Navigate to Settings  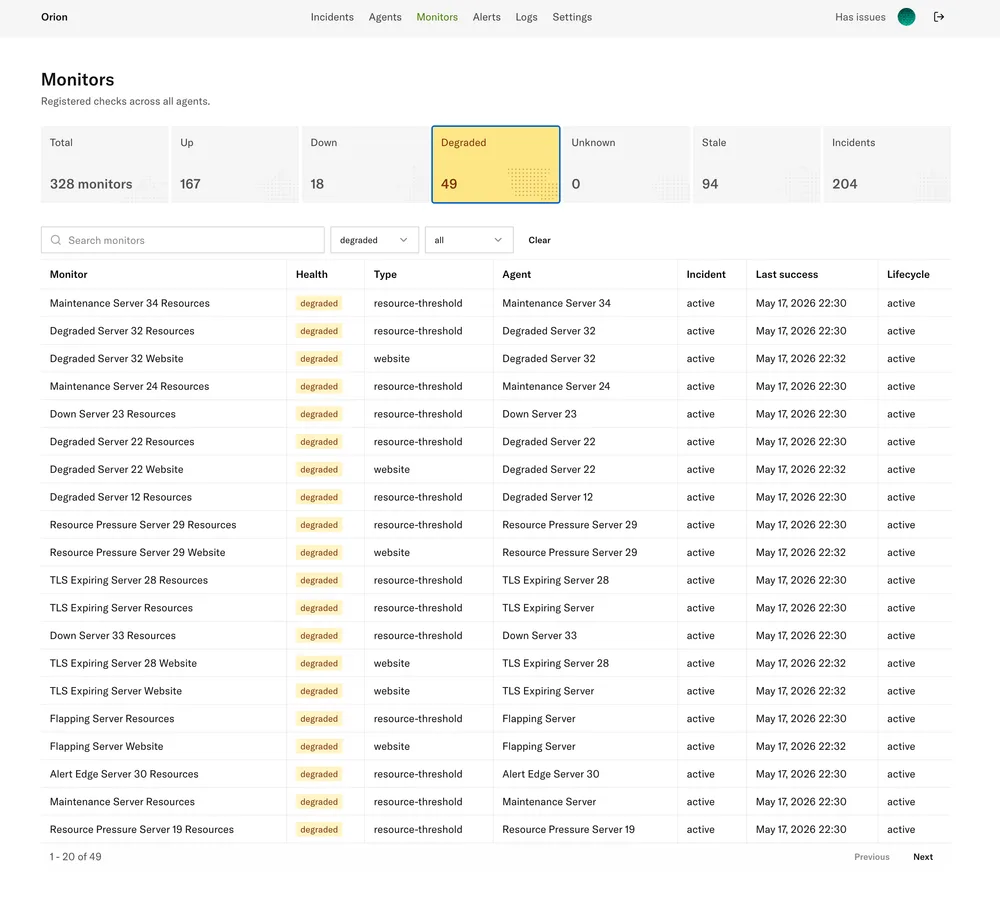point(572,17)
